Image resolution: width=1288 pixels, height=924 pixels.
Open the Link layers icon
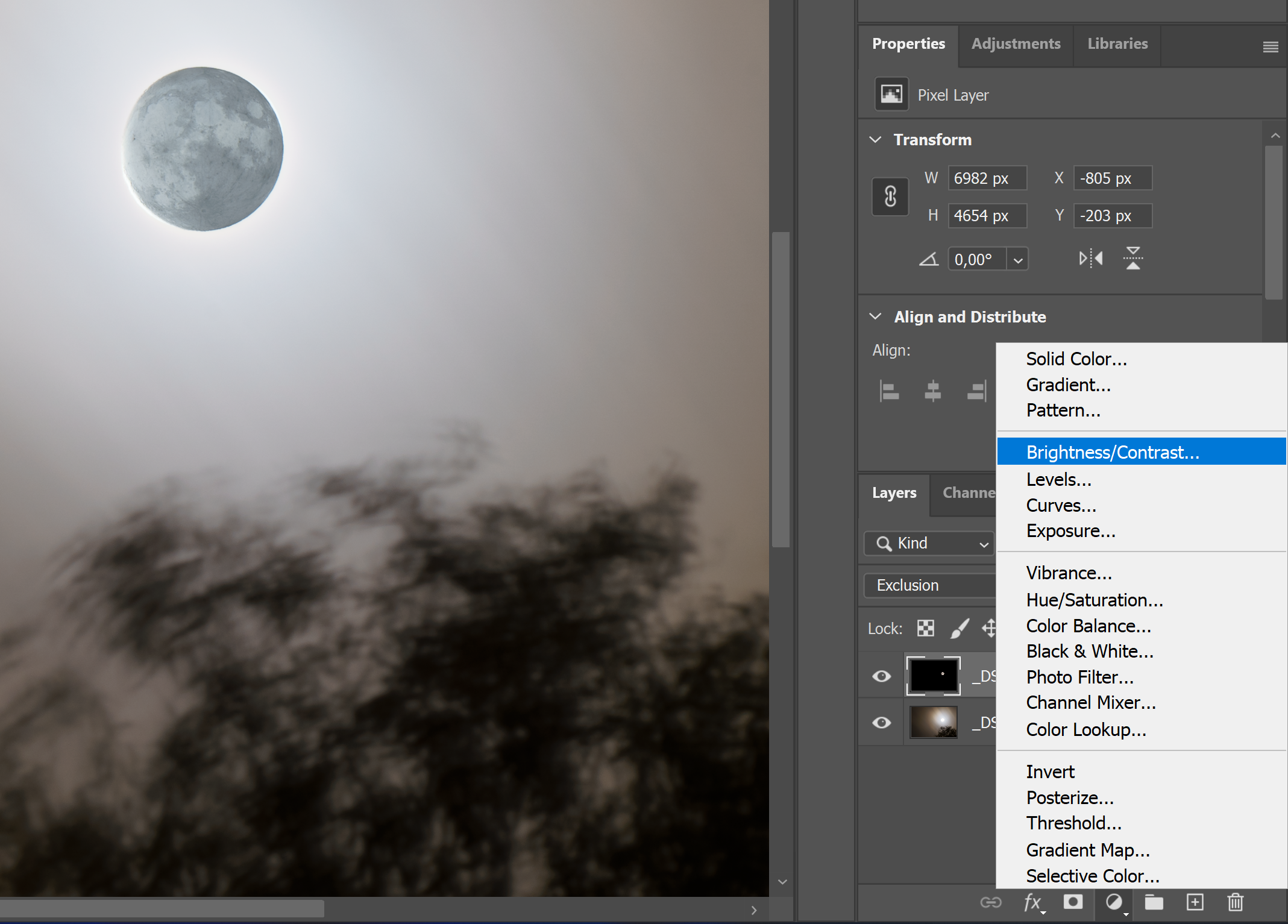point(991,902)
